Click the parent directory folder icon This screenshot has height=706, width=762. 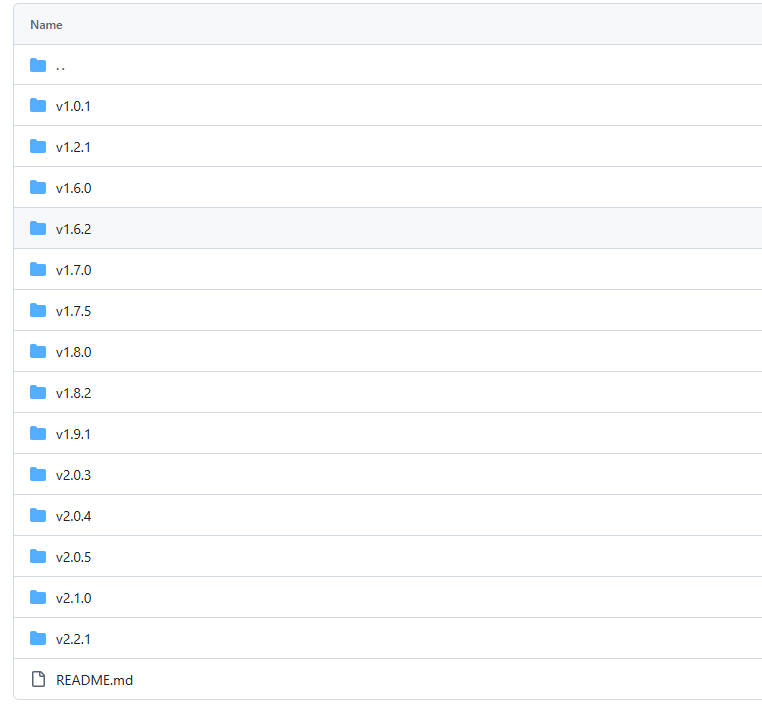(x=38, y=65)
